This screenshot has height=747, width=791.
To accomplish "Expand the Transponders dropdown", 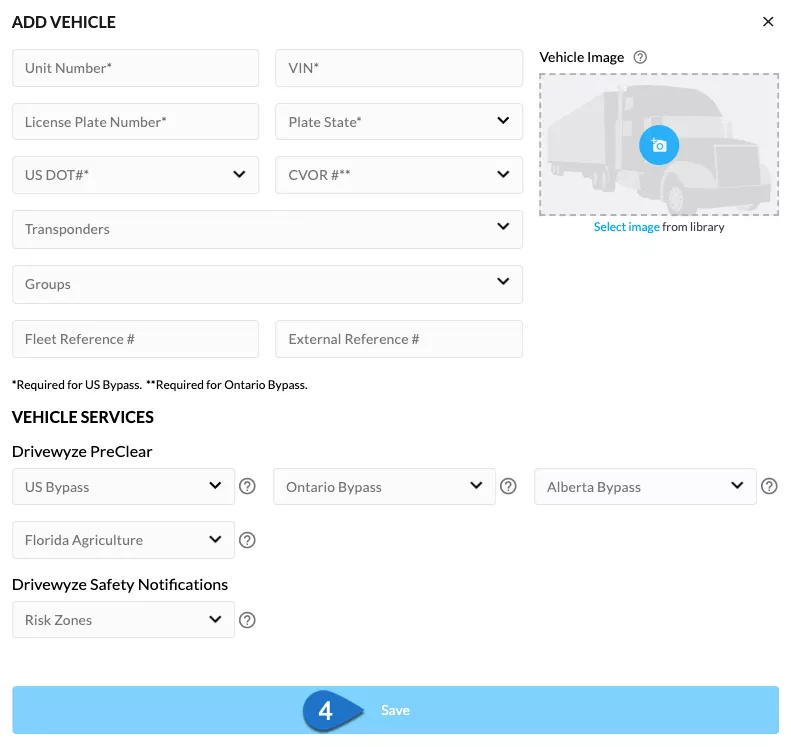I will tap(267, 229).
